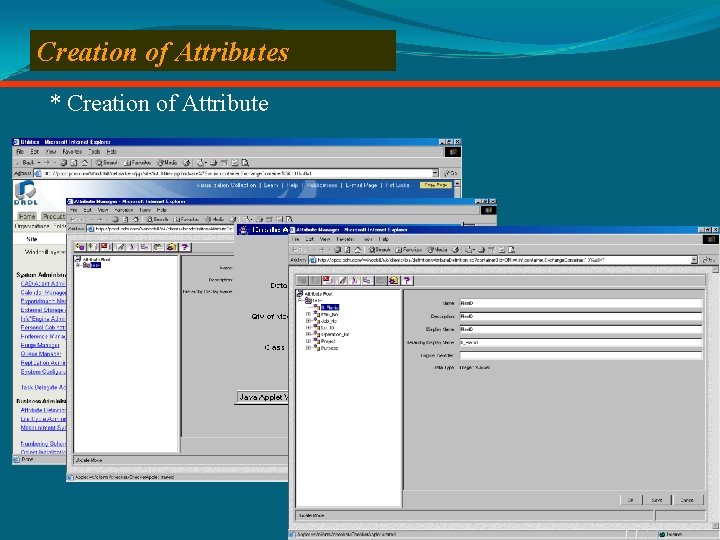Click the purple question mark icon in middle Attribute Manager window
Image resolution: width=720 pixels, height=540 pixels.
click(x=185, y=247)
